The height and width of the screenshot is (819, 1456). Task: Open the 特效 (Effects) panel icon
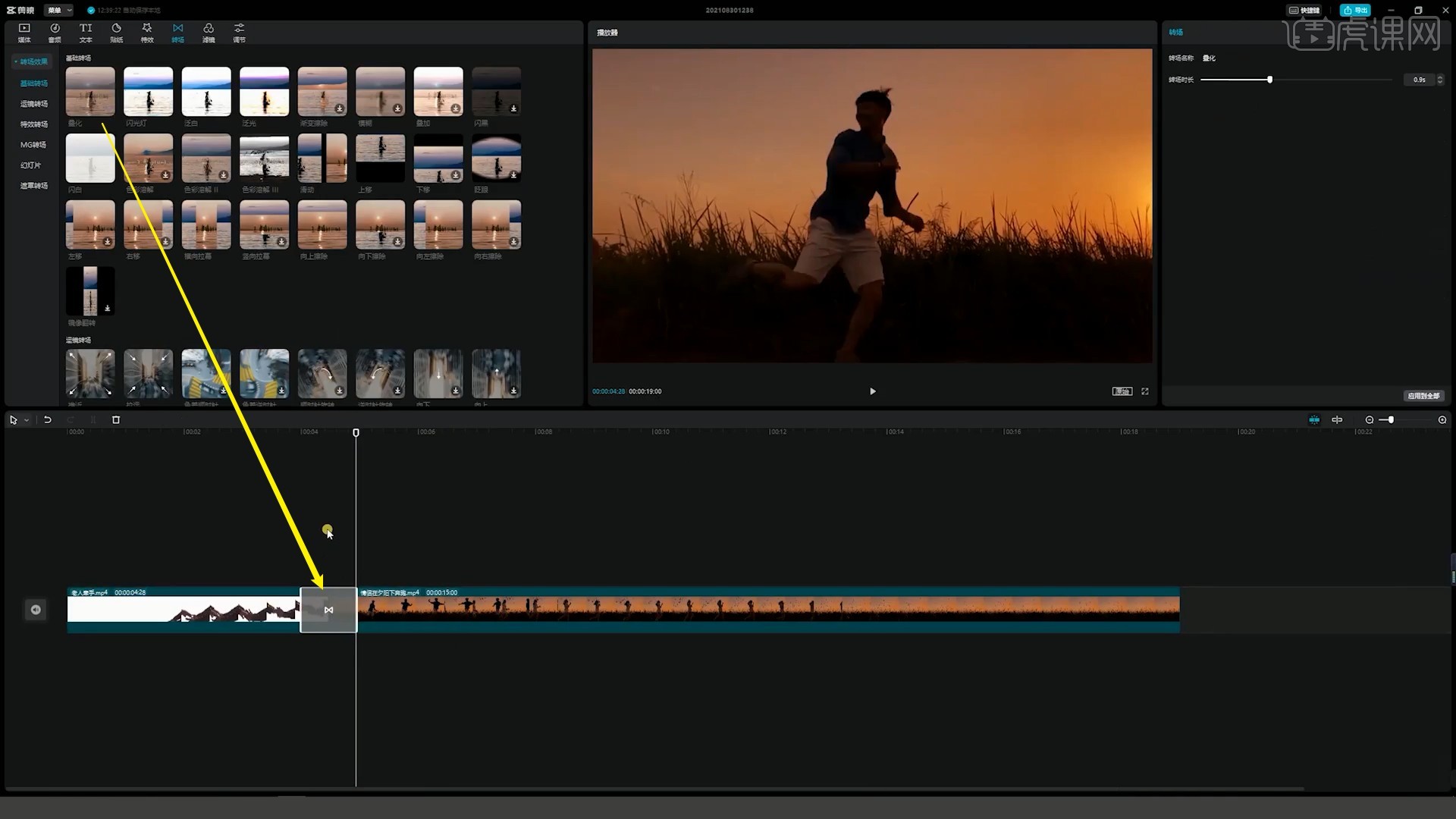click(x=147, y=32)
